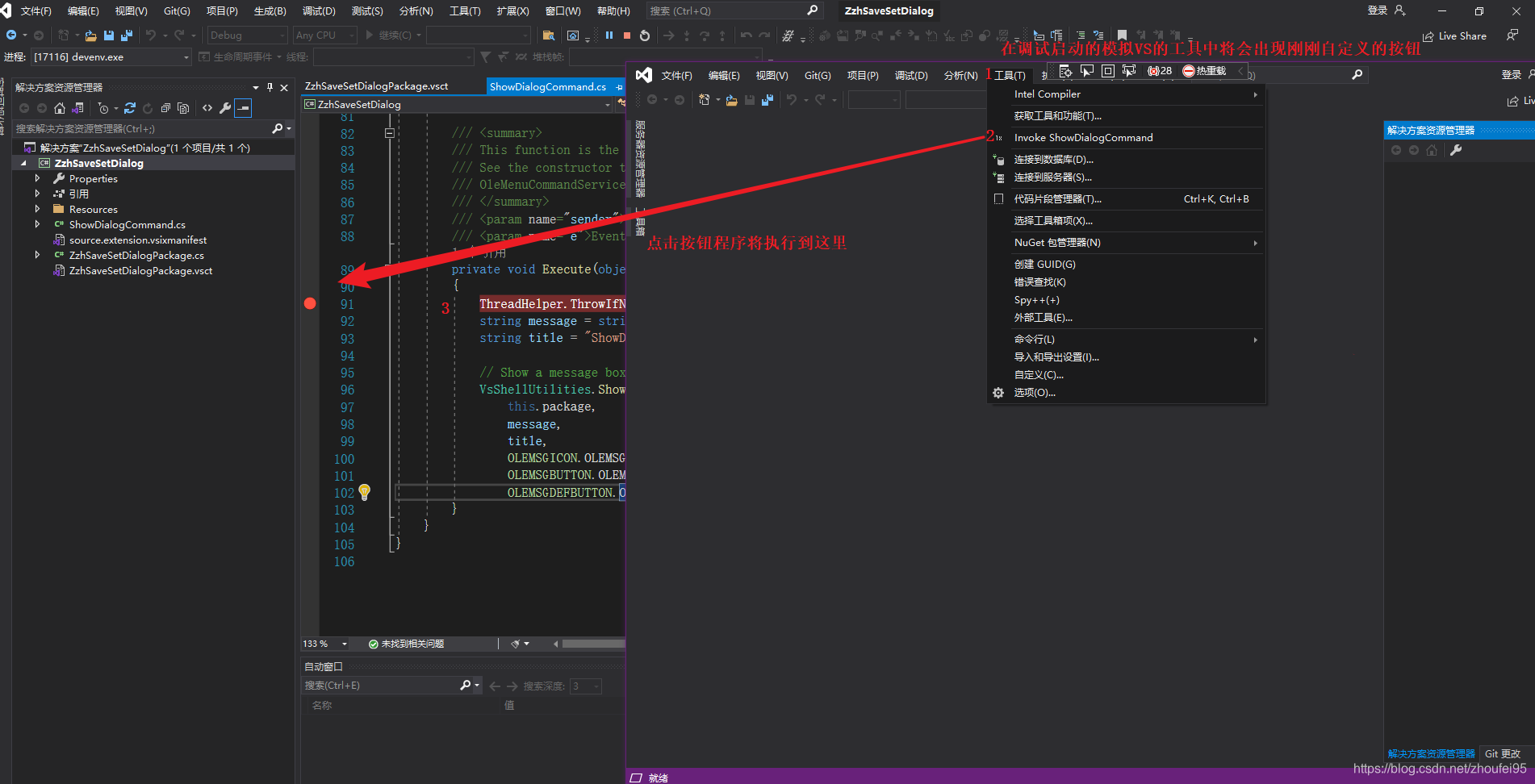
Task: Toggle Code Snippets Manager checkbox icon in Tools menu
Action: click(x=999, y=198)
